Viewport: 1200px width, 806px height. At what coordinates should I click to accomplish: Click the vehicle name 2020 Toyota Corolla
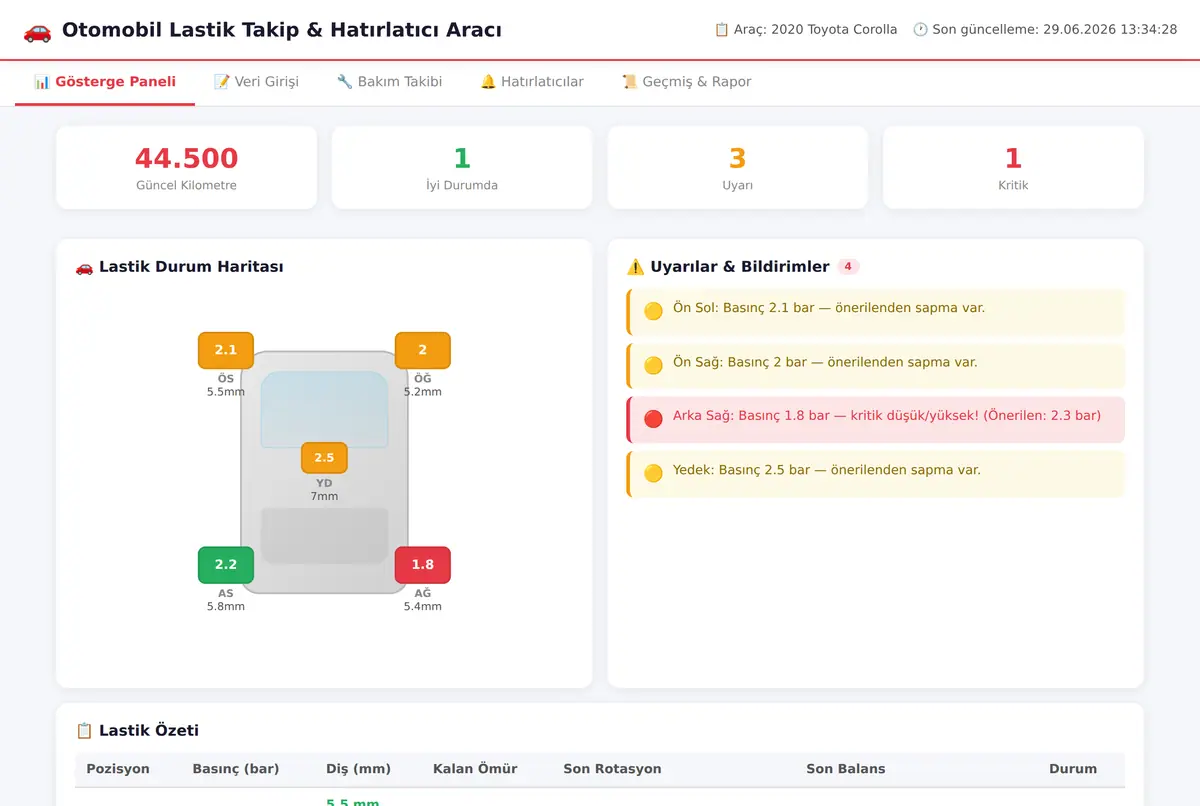coord(834,30)
